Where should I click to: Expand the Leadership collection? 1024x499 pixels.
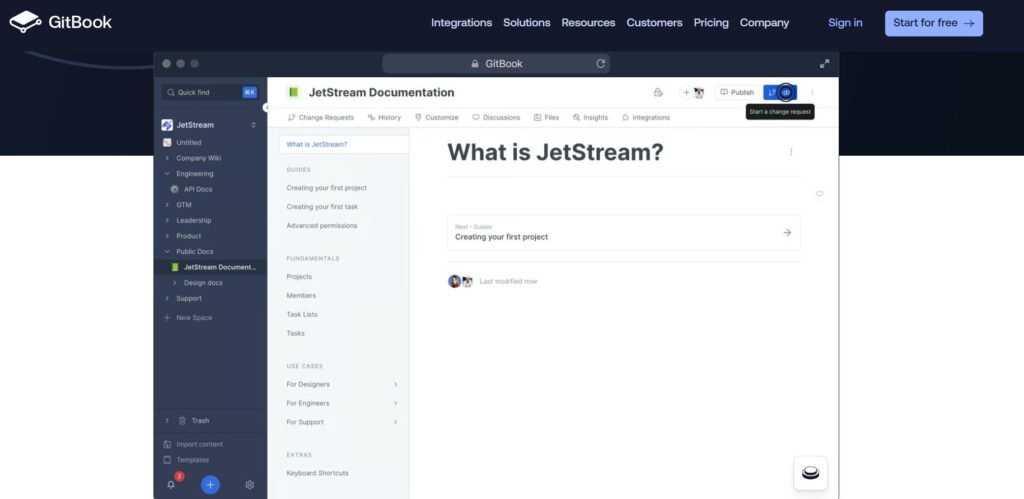click(167, 221)
